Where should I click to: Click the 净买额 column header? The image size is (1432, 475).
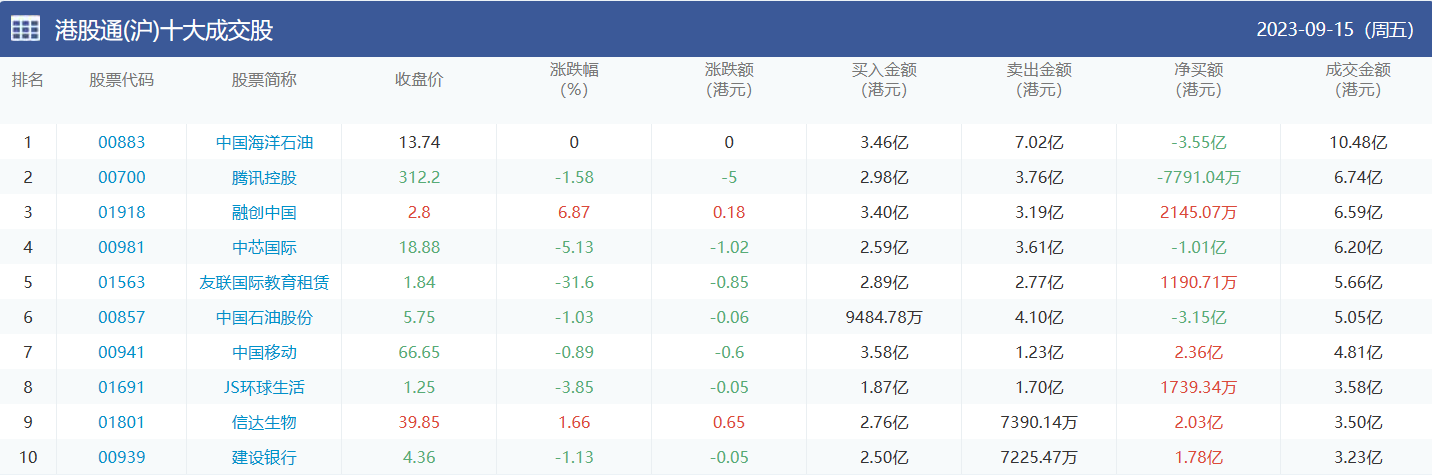(1198, 80)
